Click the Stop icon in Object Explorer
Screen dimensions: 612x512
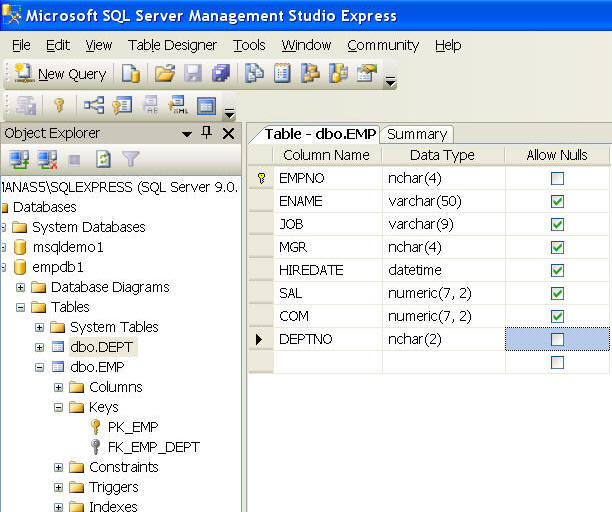point(75,160)
